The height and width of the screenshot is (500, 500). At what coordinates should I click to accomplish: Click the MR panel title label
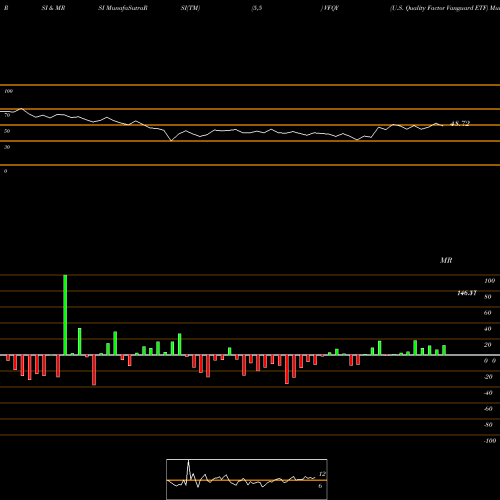[x=446, y=260]
